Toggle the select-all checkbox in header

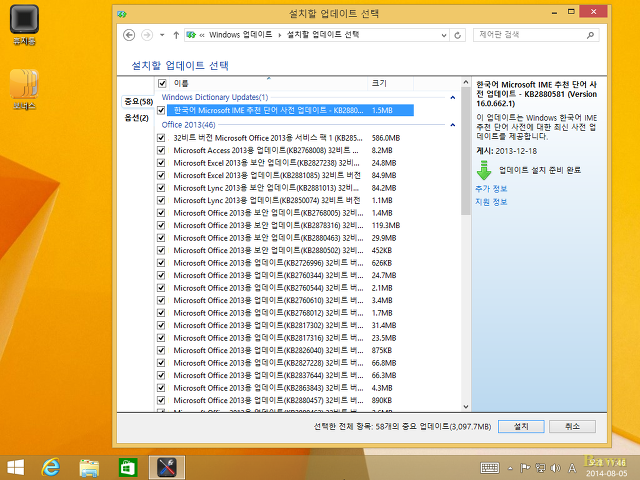tap(162, 84)
